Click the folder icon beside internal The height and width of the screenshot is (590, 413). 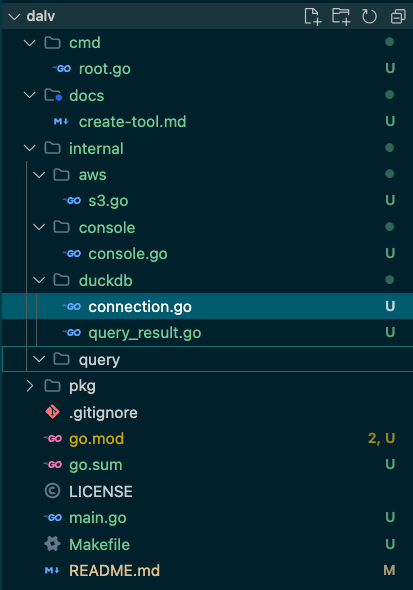(x=52, y=148)
